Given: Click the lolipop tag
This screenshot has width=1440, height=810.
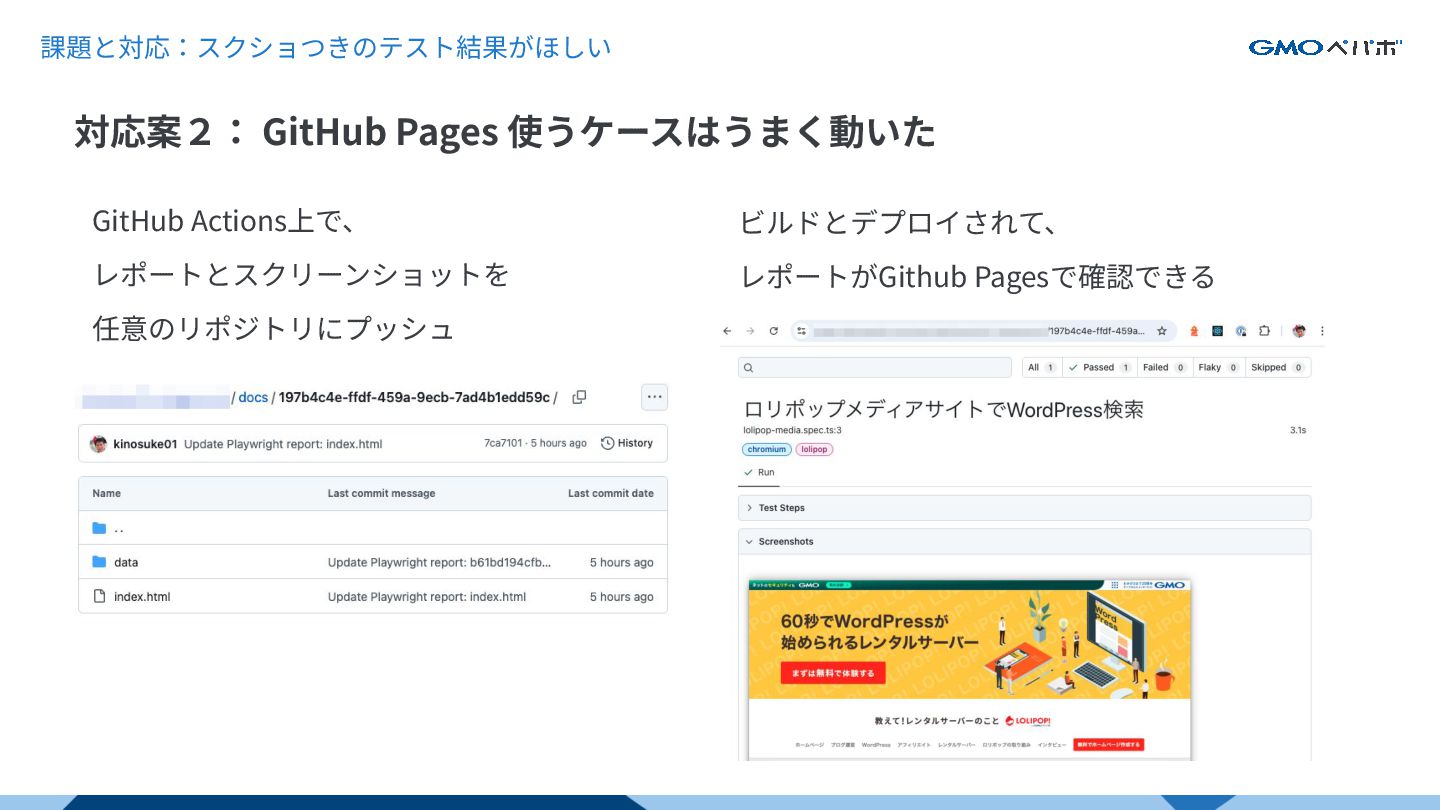Looking at the screenshot, I should [814, 449].
